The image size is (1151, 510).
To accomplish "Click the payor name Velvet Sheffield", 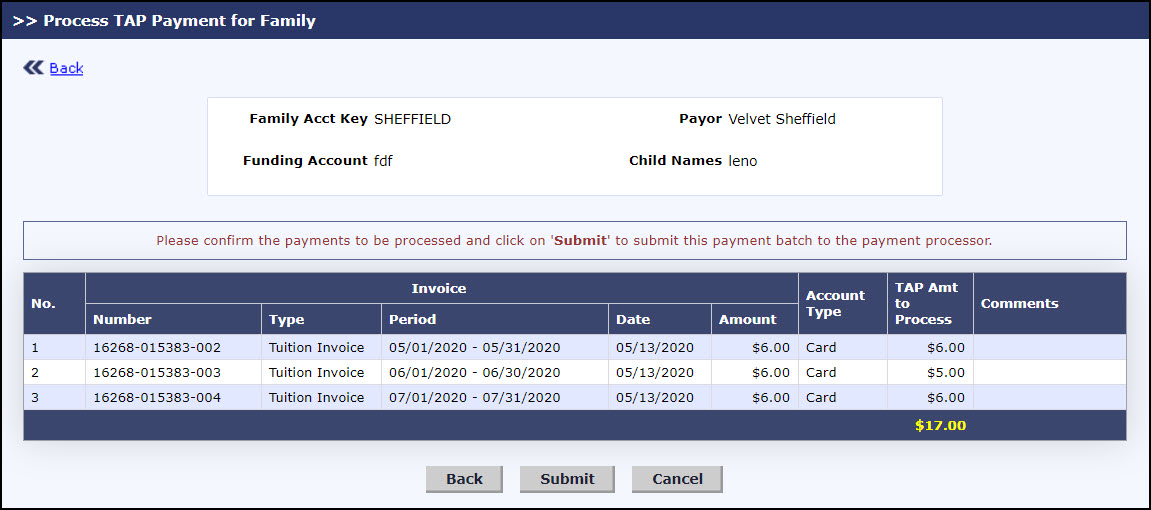I will pyautogui.click(x=781, y=119).
